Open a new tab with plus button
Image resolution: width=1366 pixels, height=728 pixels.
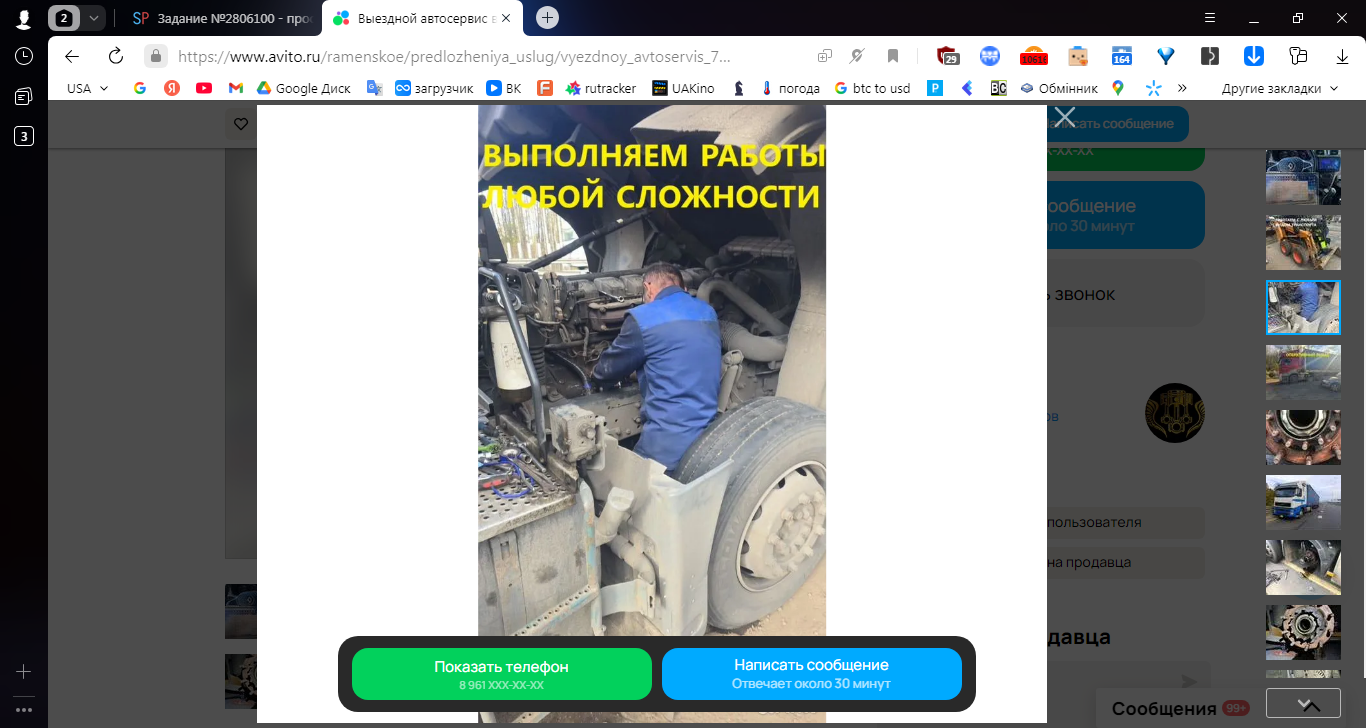point(547,18)
